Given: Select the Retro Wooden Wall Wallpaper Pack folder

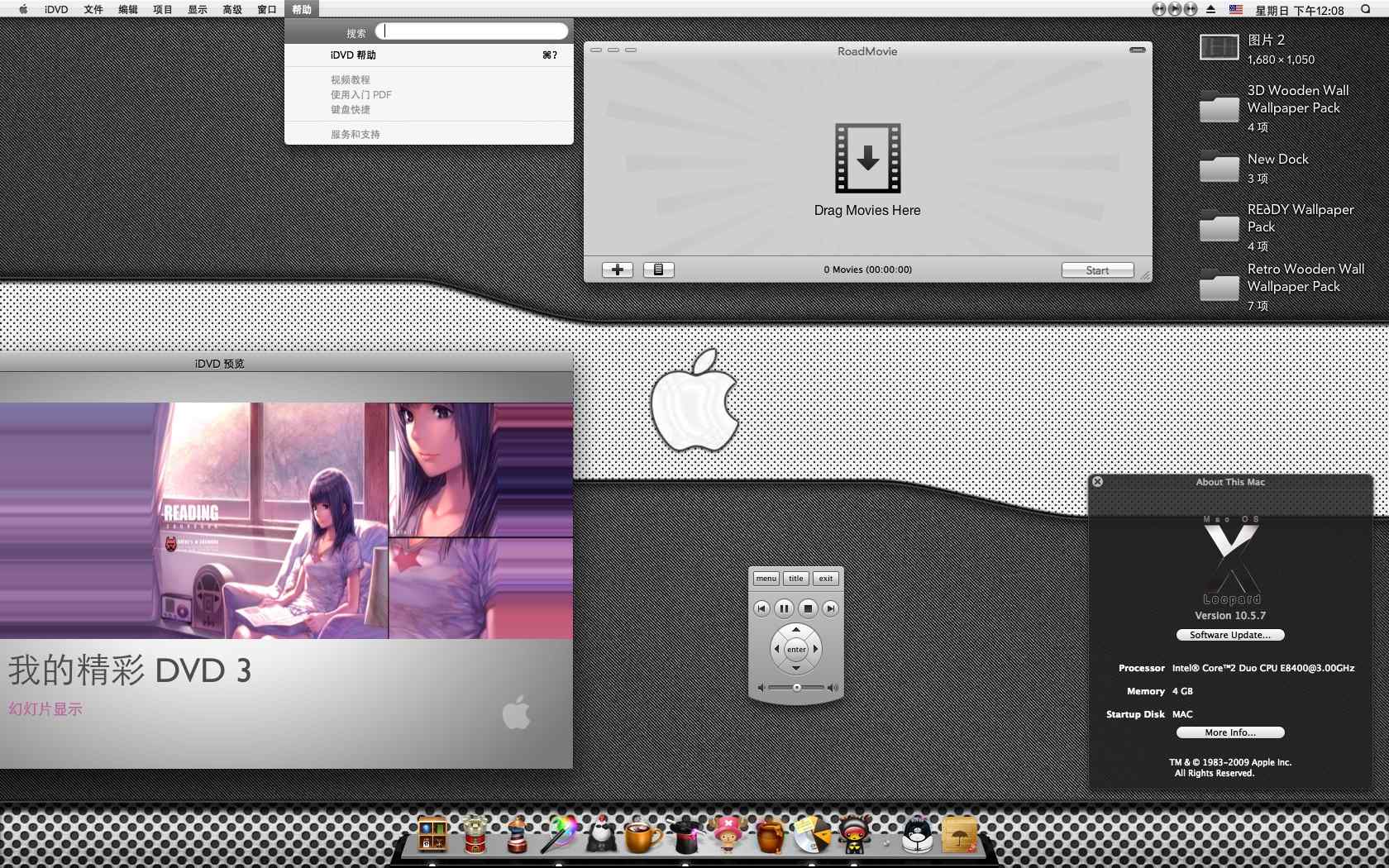Looking at the screenshot, I should point(1219,285).
